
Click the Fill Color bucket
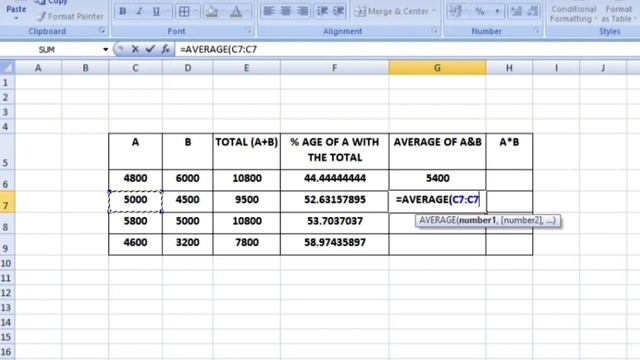[212, 11]
